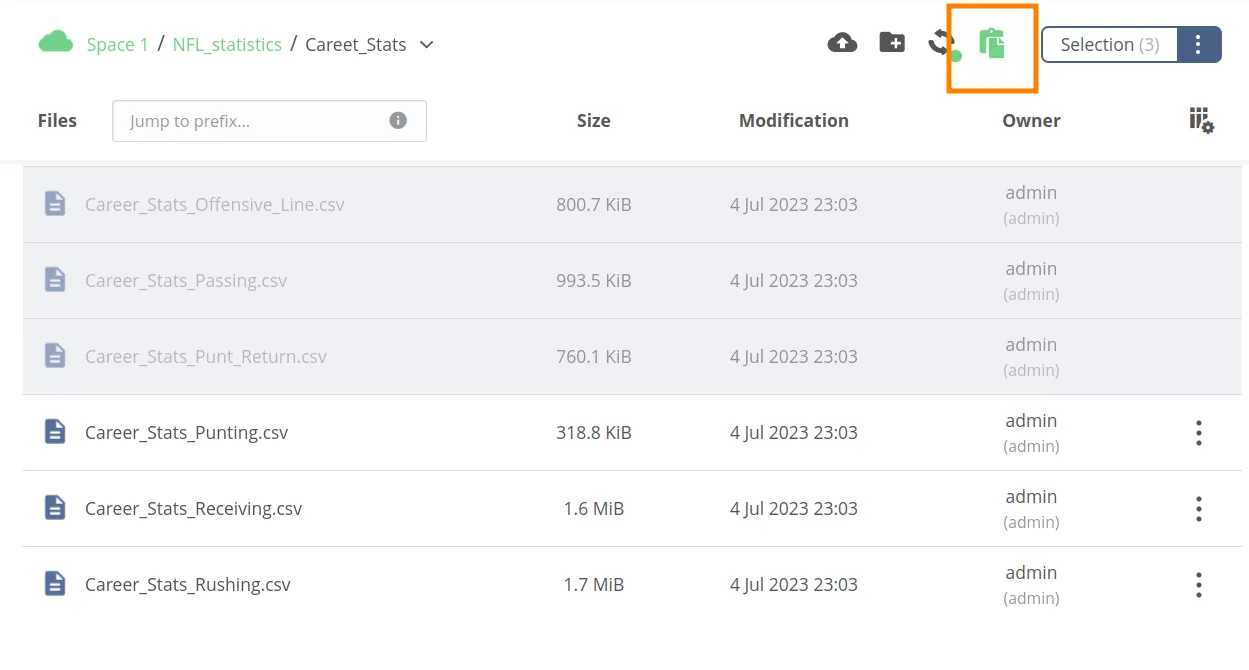Click the green cloud home icon
This screenshot has width=1249, height=670.
[56, 42]
